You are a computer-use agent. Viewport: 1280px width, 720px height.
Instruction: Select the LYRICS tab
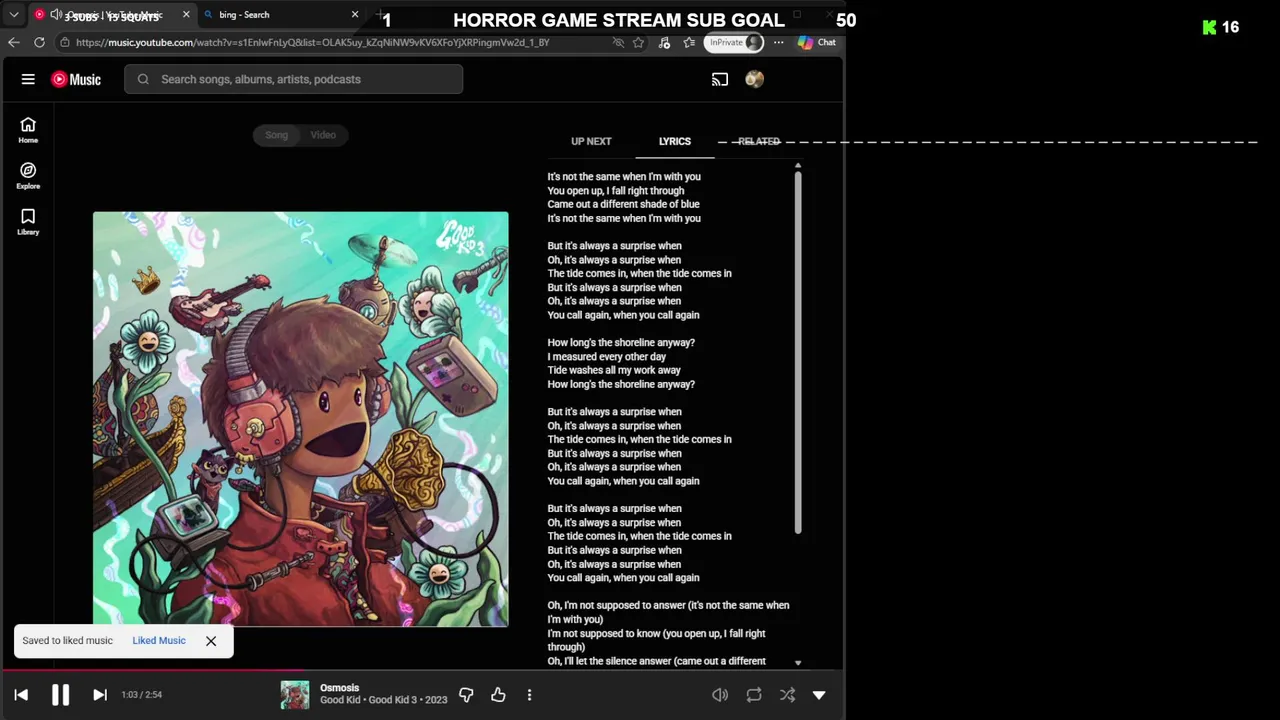pos(675,141)
